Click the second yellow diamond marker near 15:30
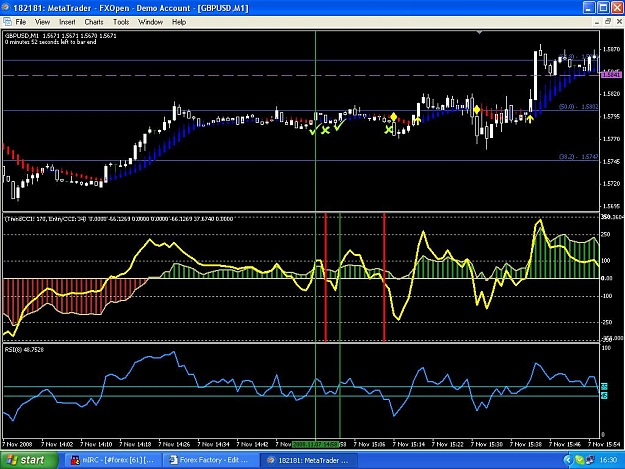The image size is (625, 469). (477, 110)
